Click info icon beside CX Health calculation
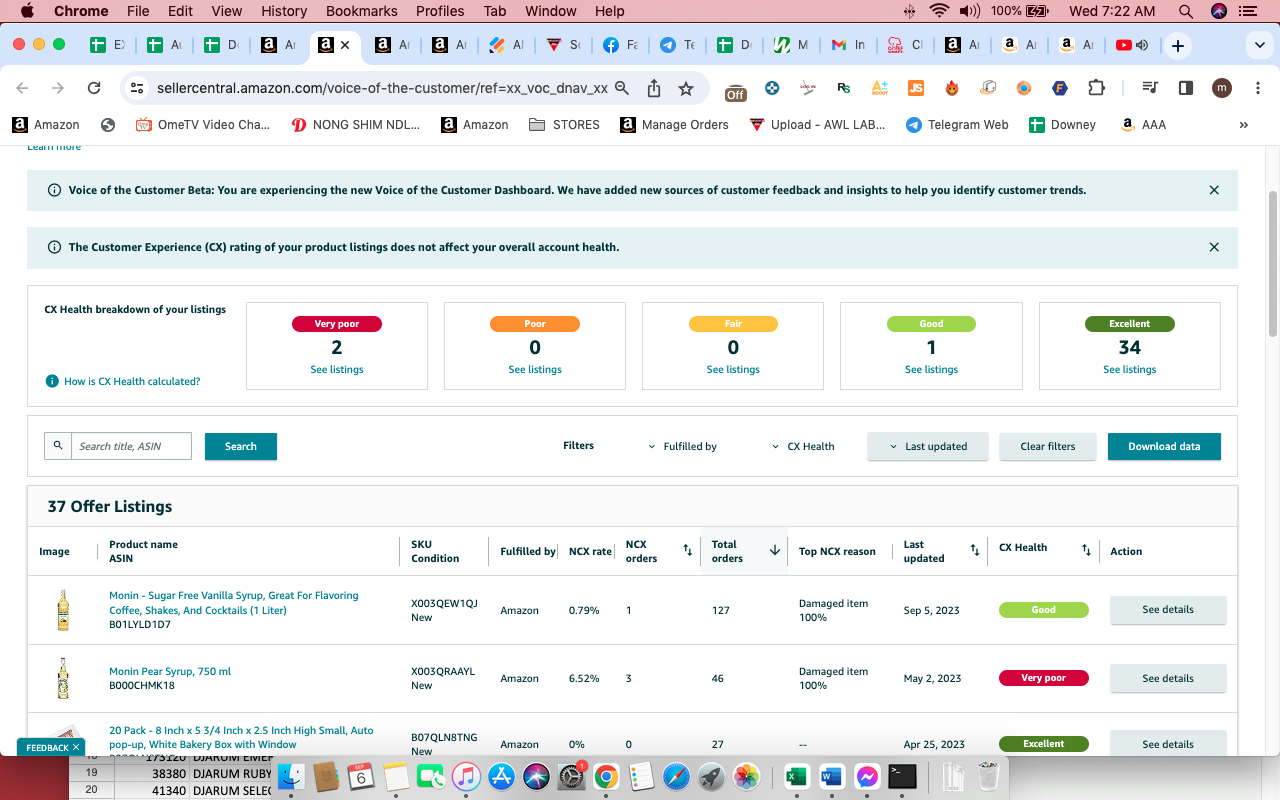The width and height of the screenshot is (1280, 800). coord(52,381)
